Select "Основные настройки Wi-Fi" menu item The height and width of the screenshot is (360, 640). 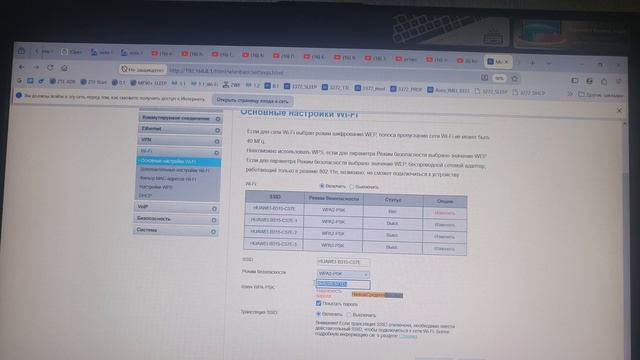pos(179,162)
